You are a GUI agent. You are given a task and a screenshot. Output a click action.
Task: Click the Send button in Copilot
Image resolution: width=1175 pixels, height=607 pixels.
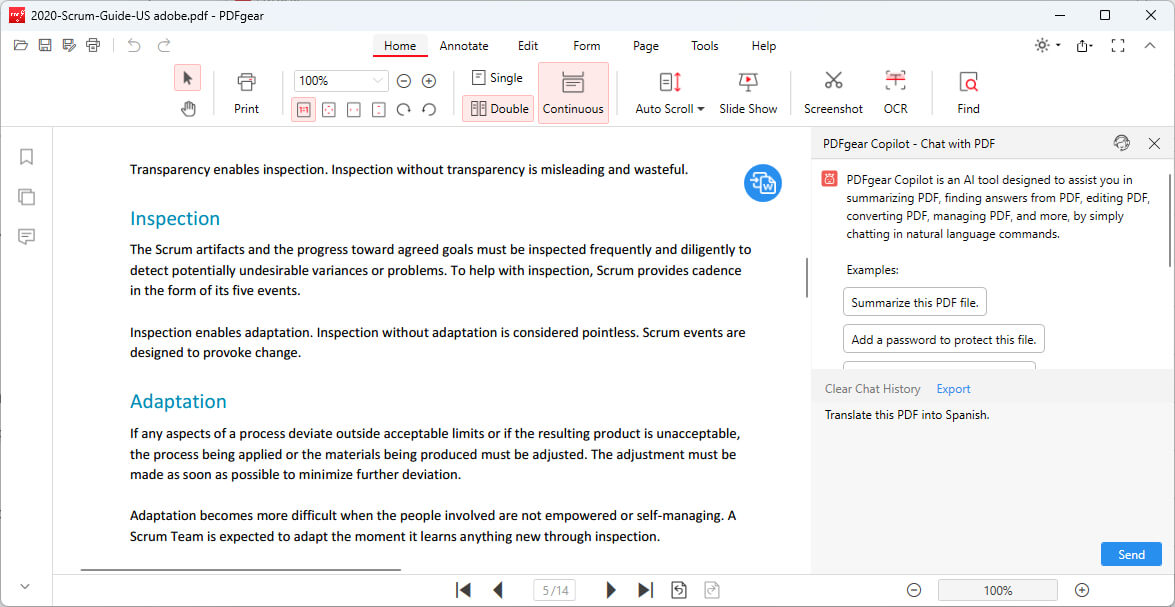click(x=1131, y=555)
